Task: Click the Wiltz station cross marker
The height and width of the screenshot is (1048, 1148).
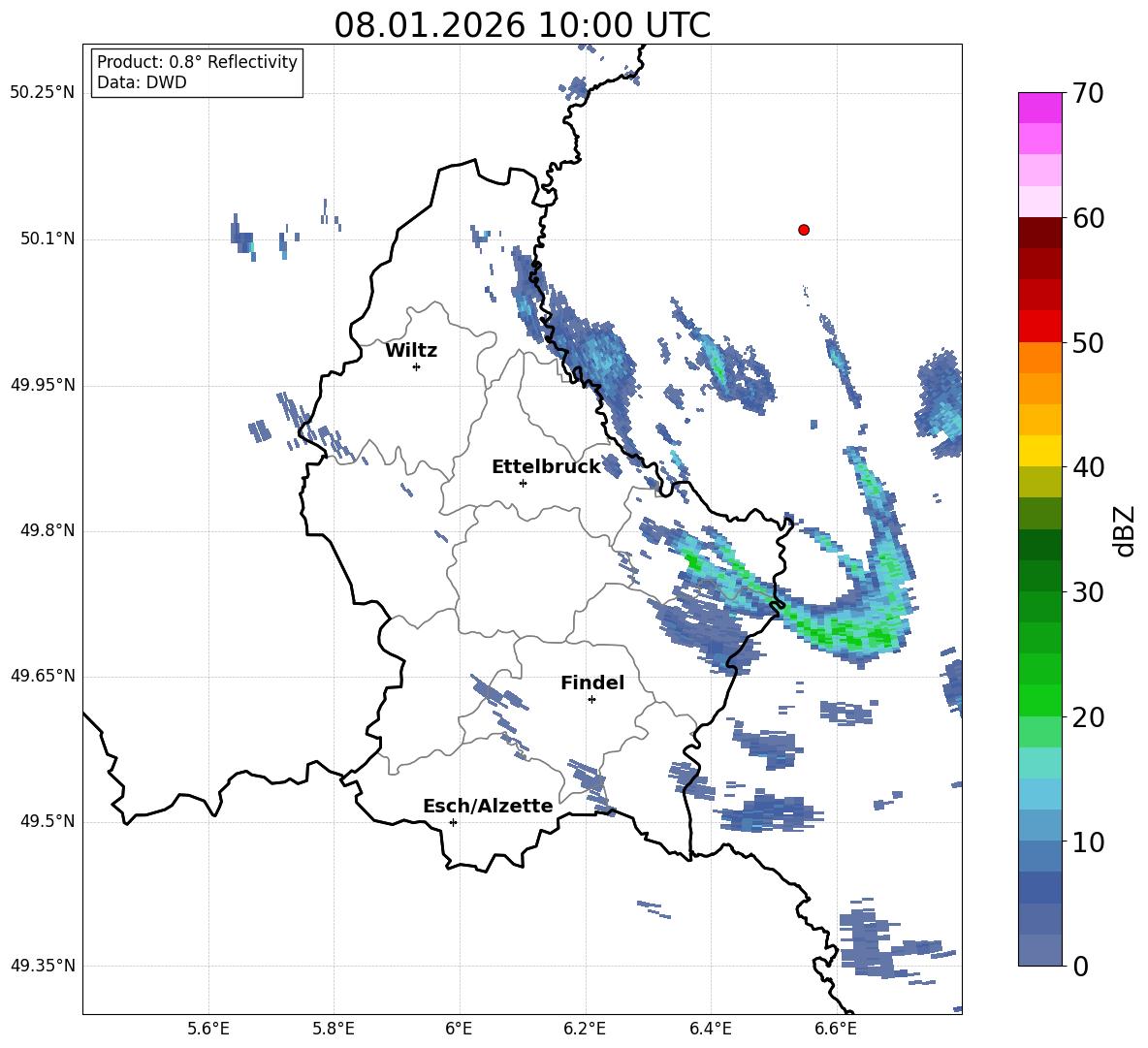Action: (417, 366)
